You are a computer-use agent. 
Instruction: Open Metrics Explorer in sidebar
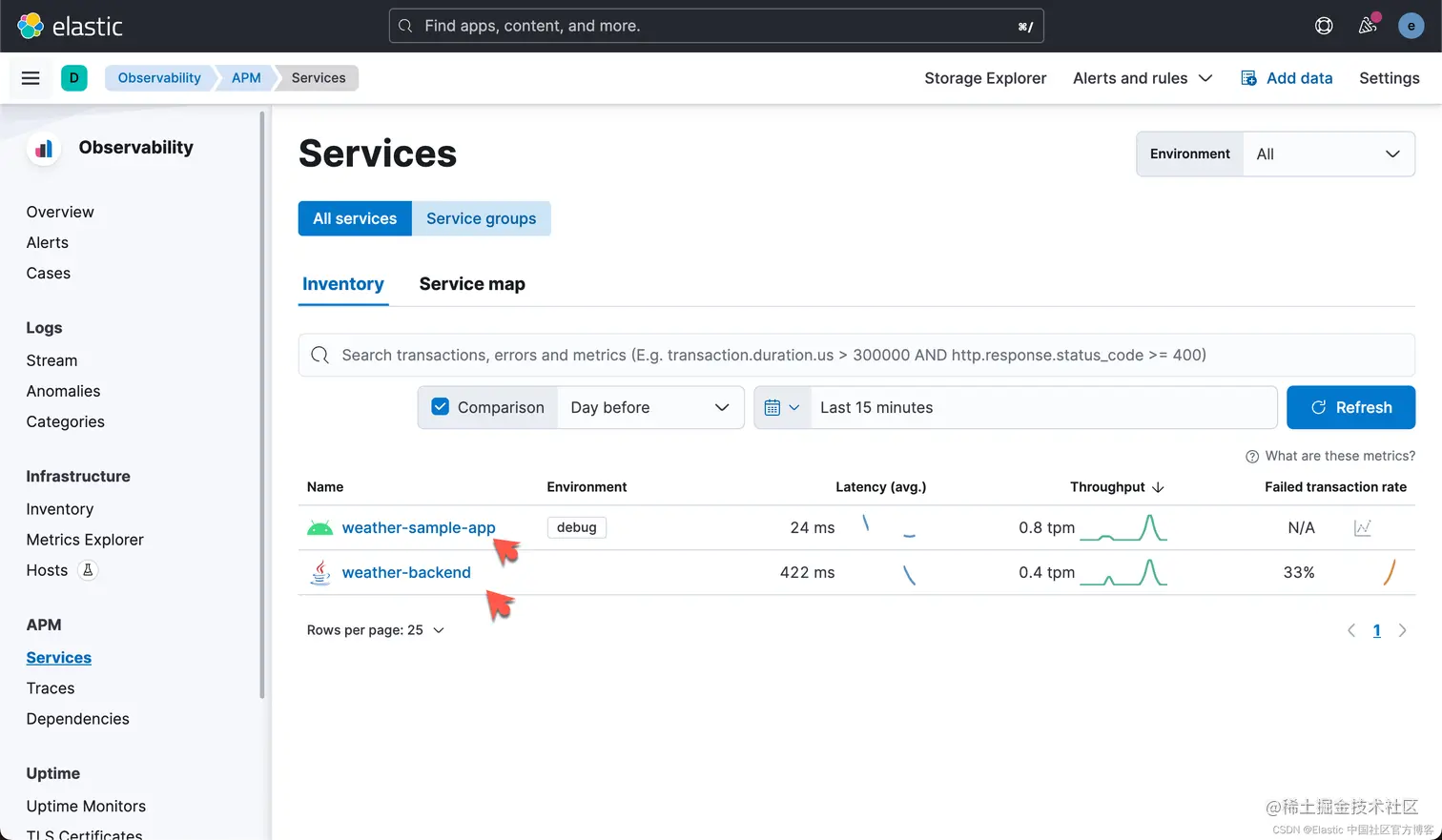(x=85, y=540)
